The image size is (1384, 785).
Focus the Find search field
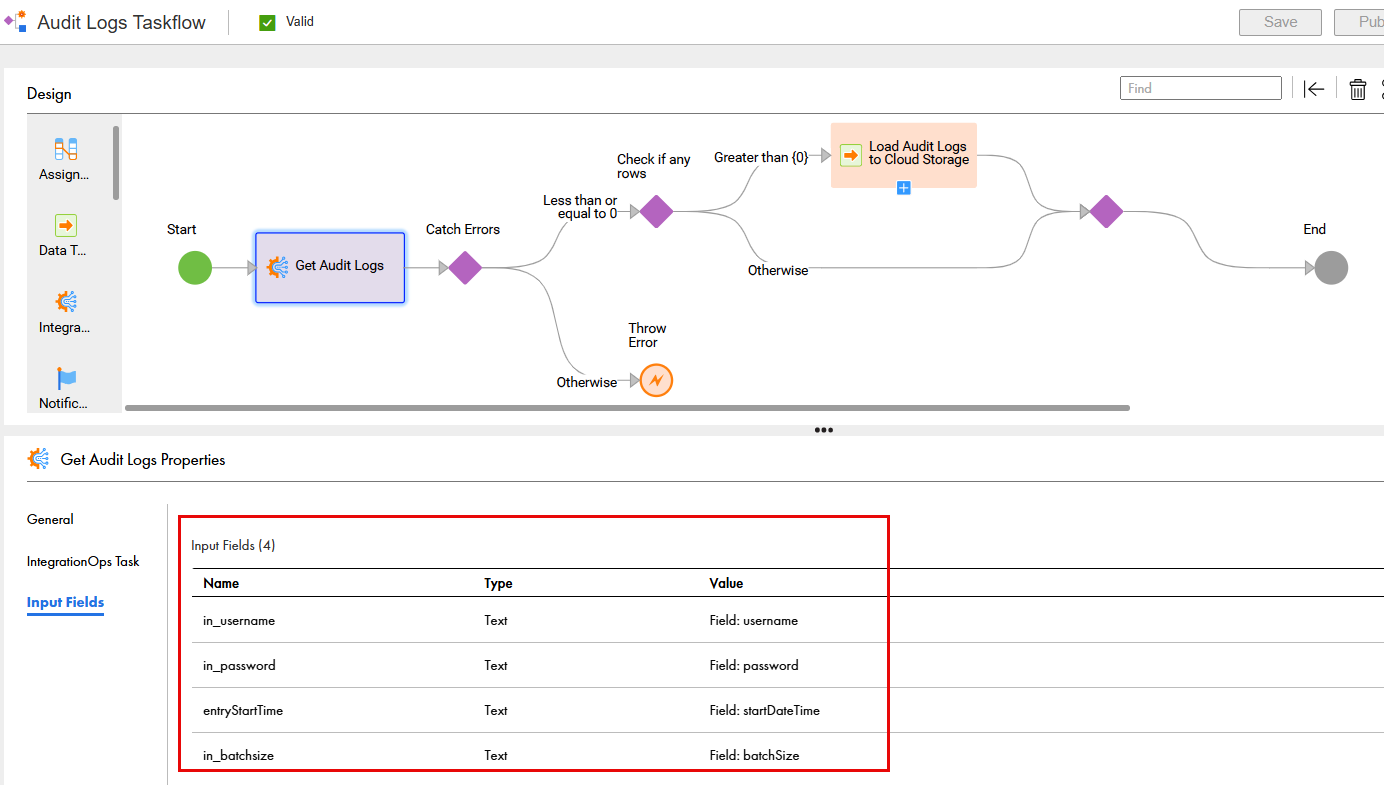(1200, 88)
